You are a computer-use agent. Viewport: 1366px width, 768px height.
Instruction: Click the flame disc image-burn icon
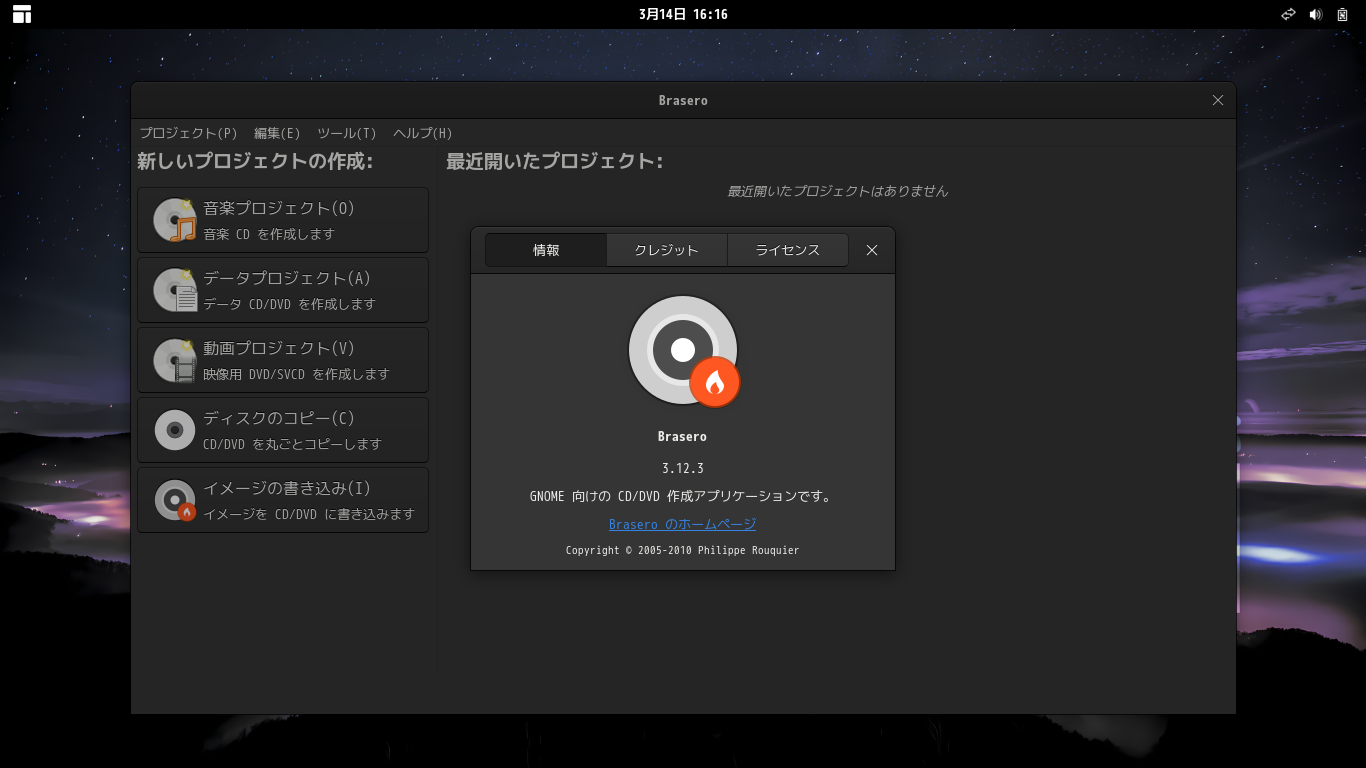[175, 500]
